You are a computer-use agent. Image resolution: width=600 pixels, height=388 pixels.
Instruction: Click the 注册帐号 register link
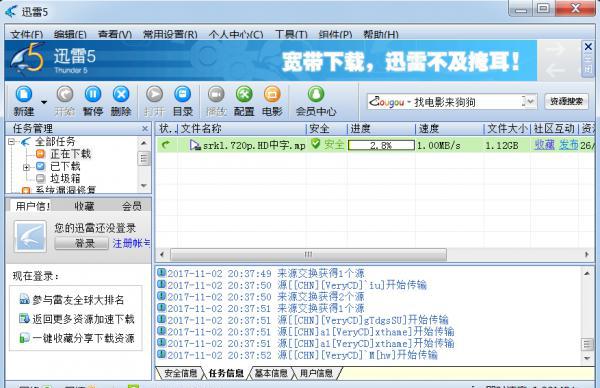(x=131, y=243)
